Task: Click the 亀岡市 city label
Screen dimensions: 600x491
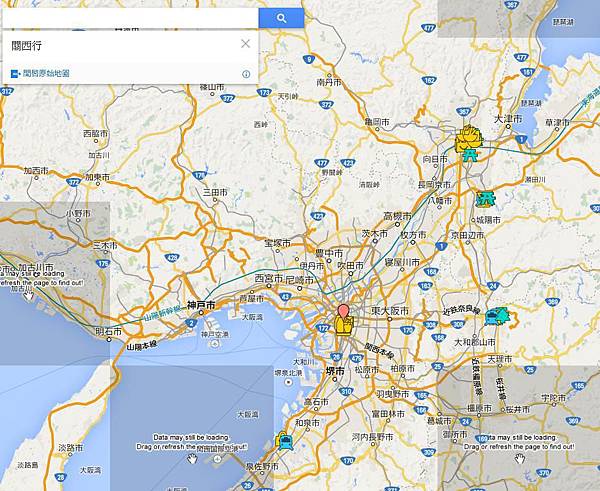Action: 377,122
